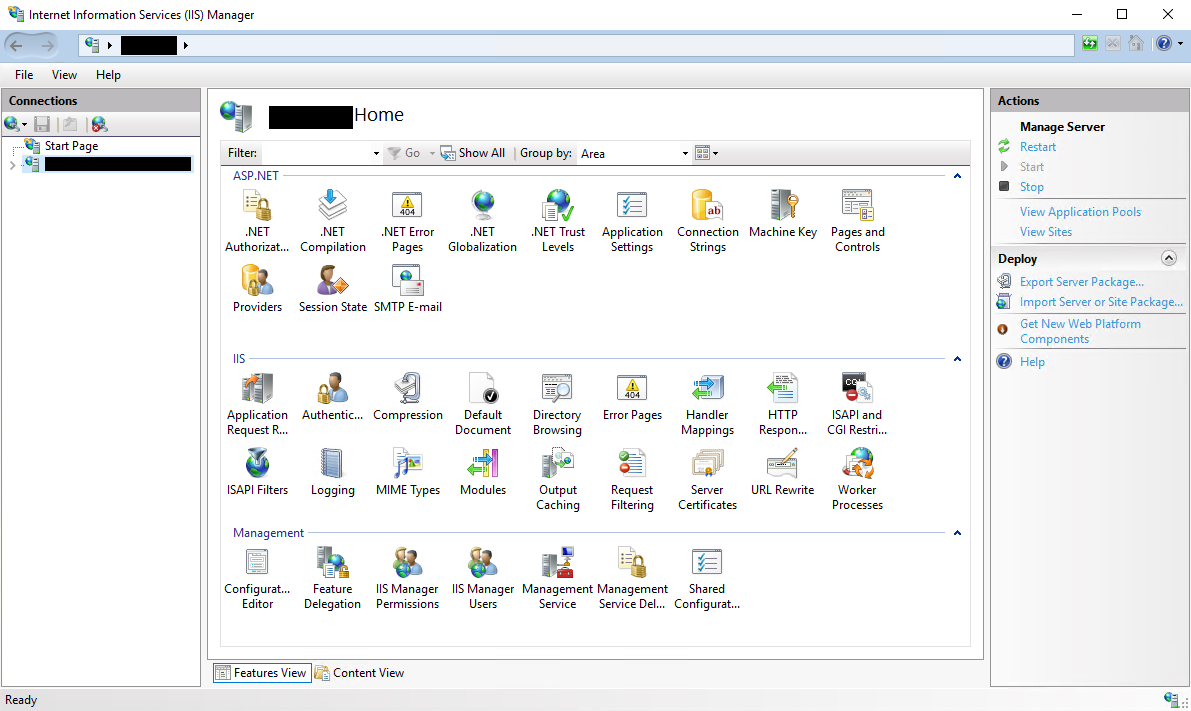Open IIS Manager Permissions
This screenshot has width=1191, height=711.
point(408,579)
